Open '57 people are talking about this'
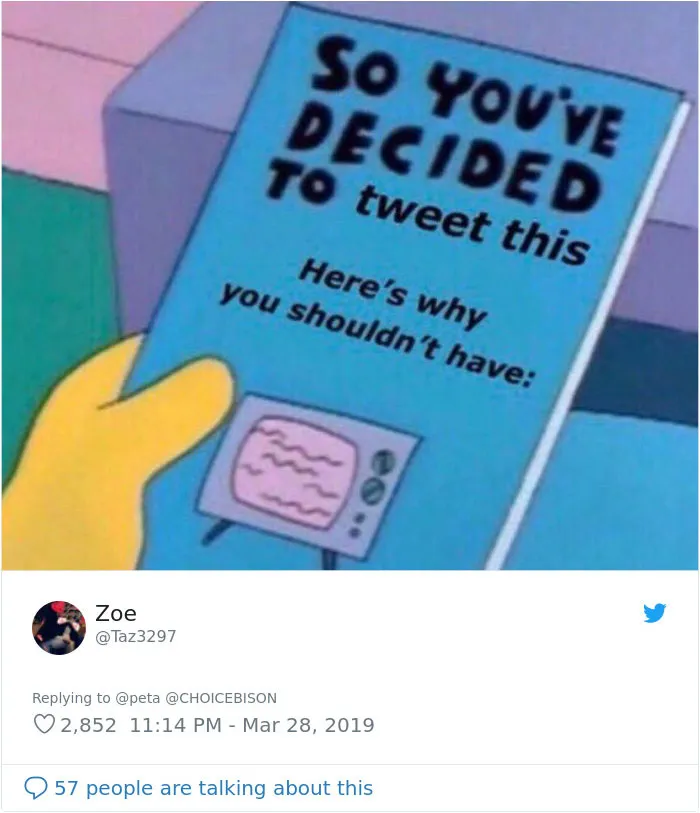Image resolution: width=700 pixels, height=813 pixels. [x=214, y=788]
